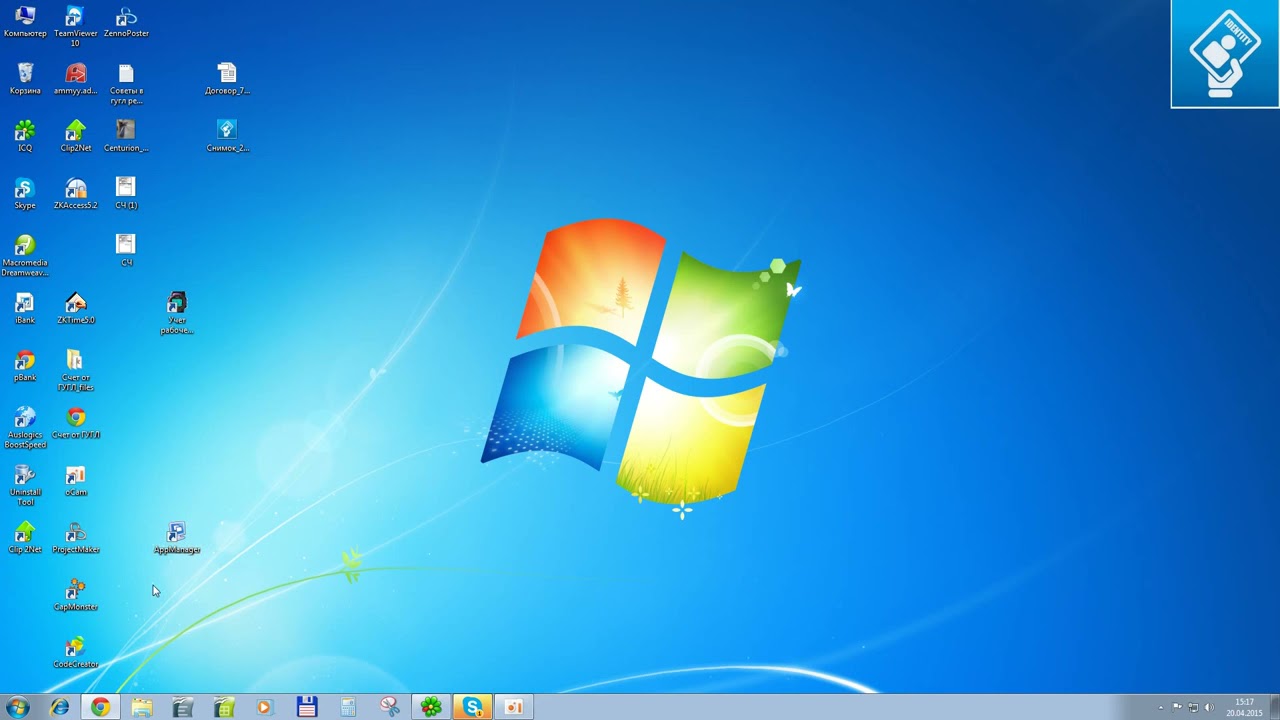This screenshot has height=720, width=1280.
Task: Select the ZennoPoster shortcut
Action: coord(126,22)
